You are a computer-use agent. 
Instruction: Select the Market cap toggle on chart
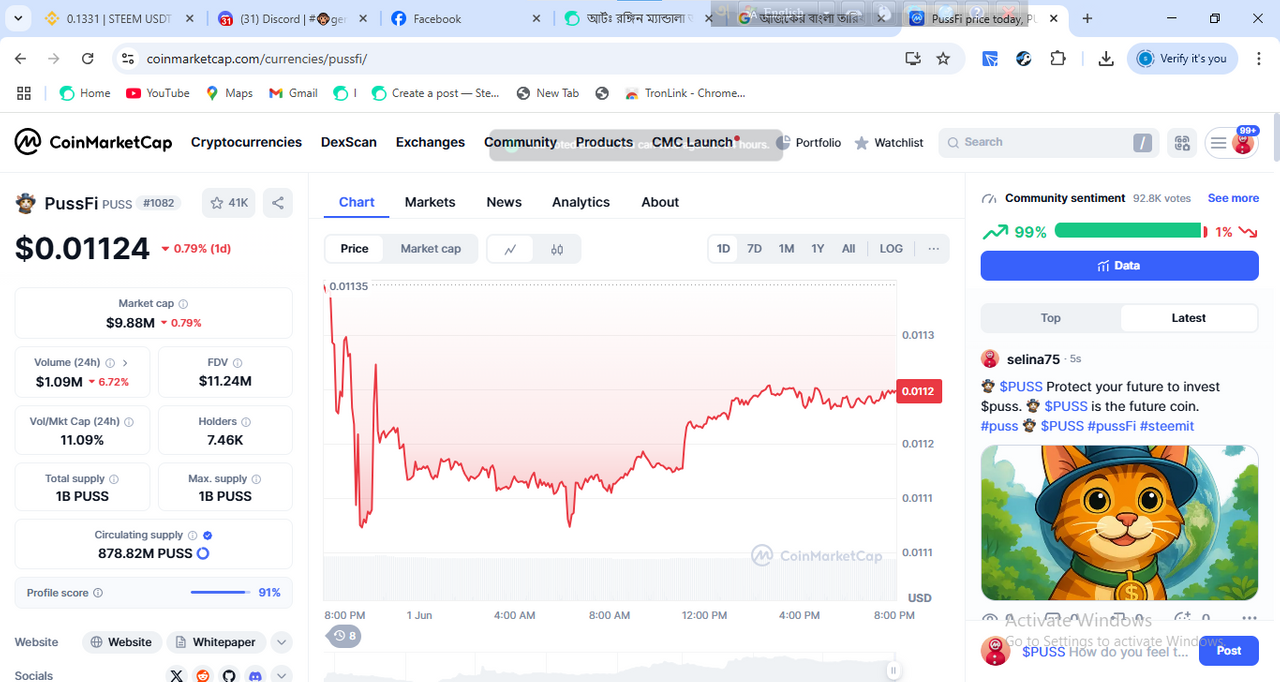[431, 249]
